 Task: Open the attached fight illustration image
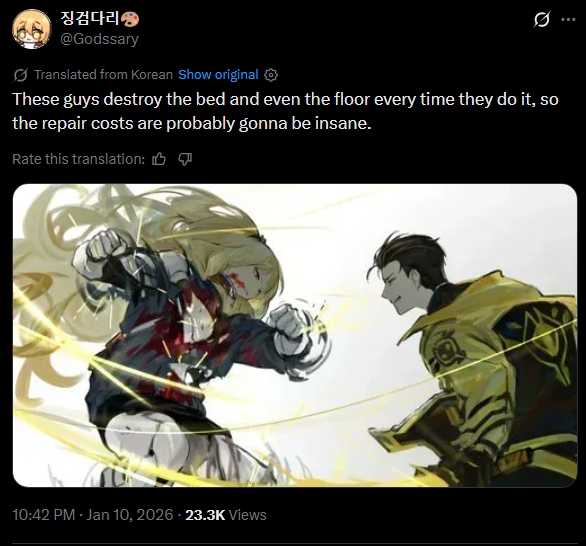[295, 335]
